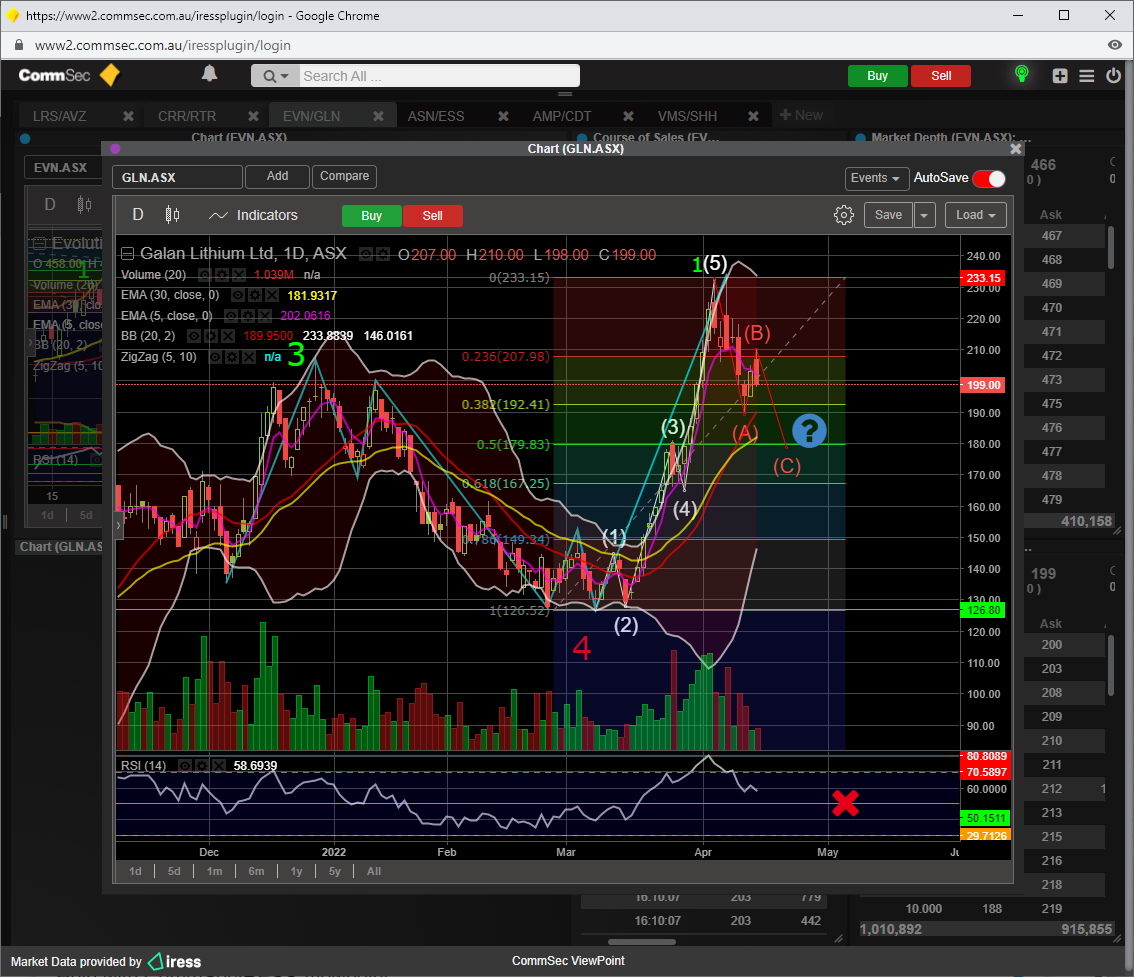Click the green lightbulb icon in header
The width and height of the screenshot is (1134, 977).
tap(1022, 74)
